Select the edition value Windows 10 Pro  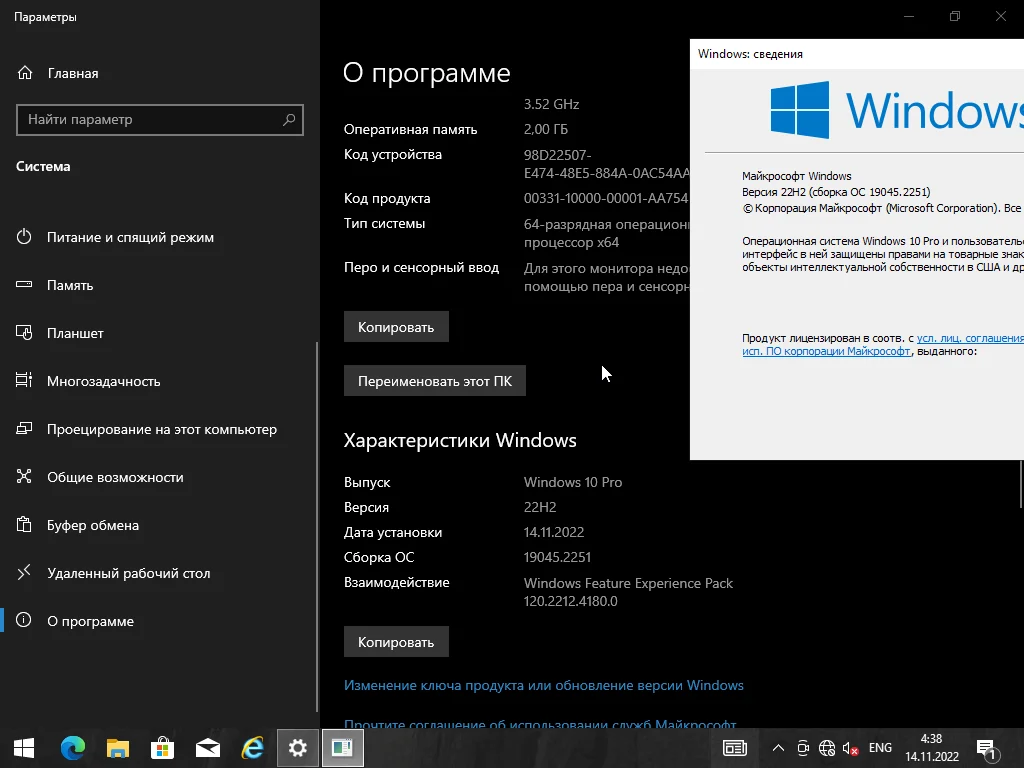(573, 482)
